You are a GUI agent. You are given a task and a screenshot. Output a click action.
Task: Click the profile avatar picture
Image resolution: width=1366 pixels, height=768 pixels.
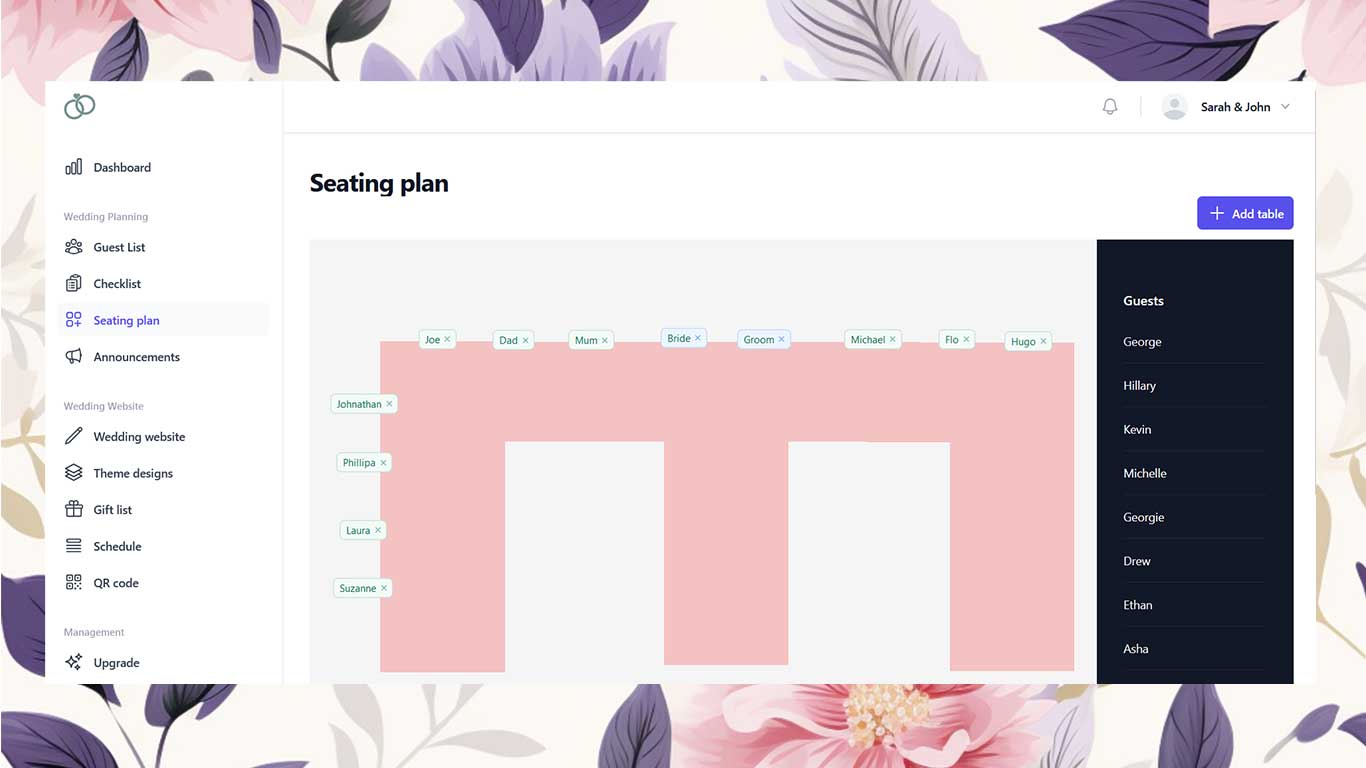1174,106
